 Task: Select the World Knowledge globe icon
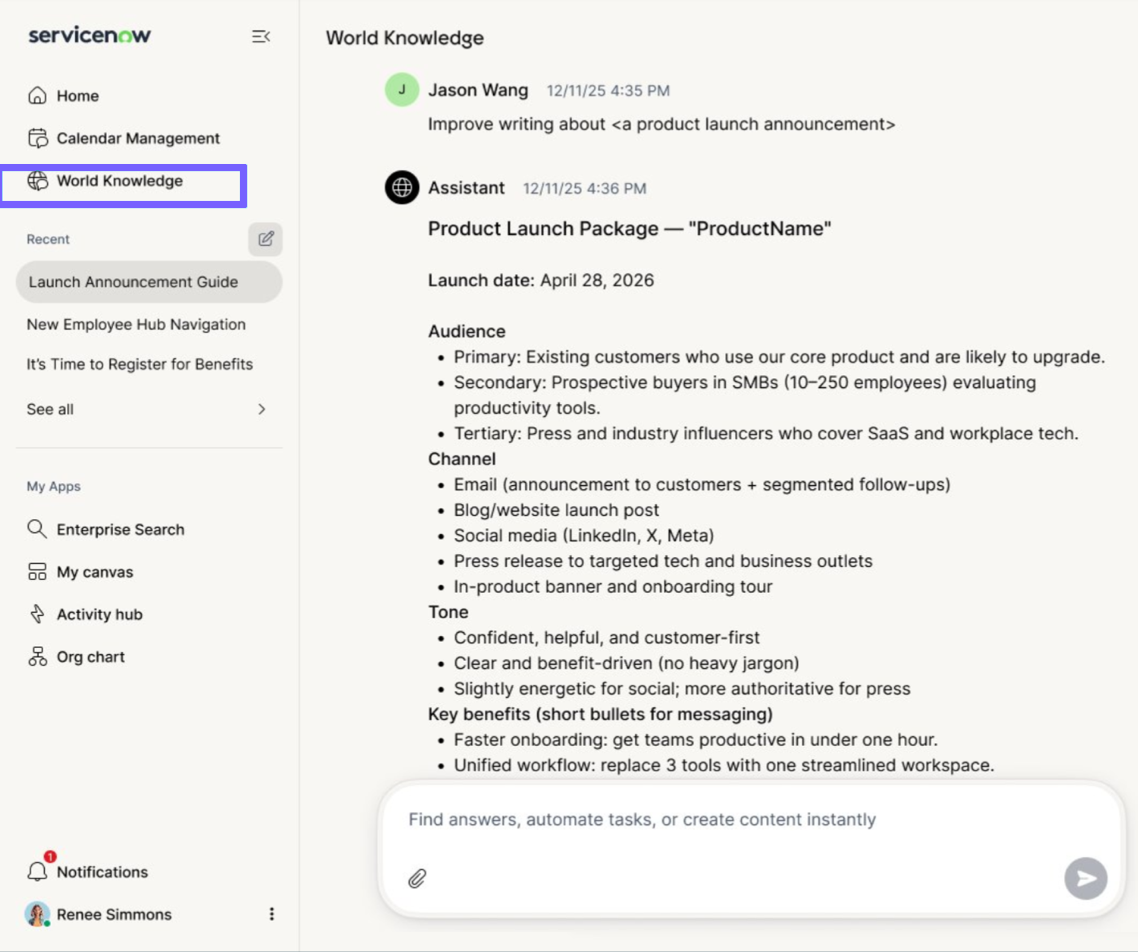click(37, 181)
